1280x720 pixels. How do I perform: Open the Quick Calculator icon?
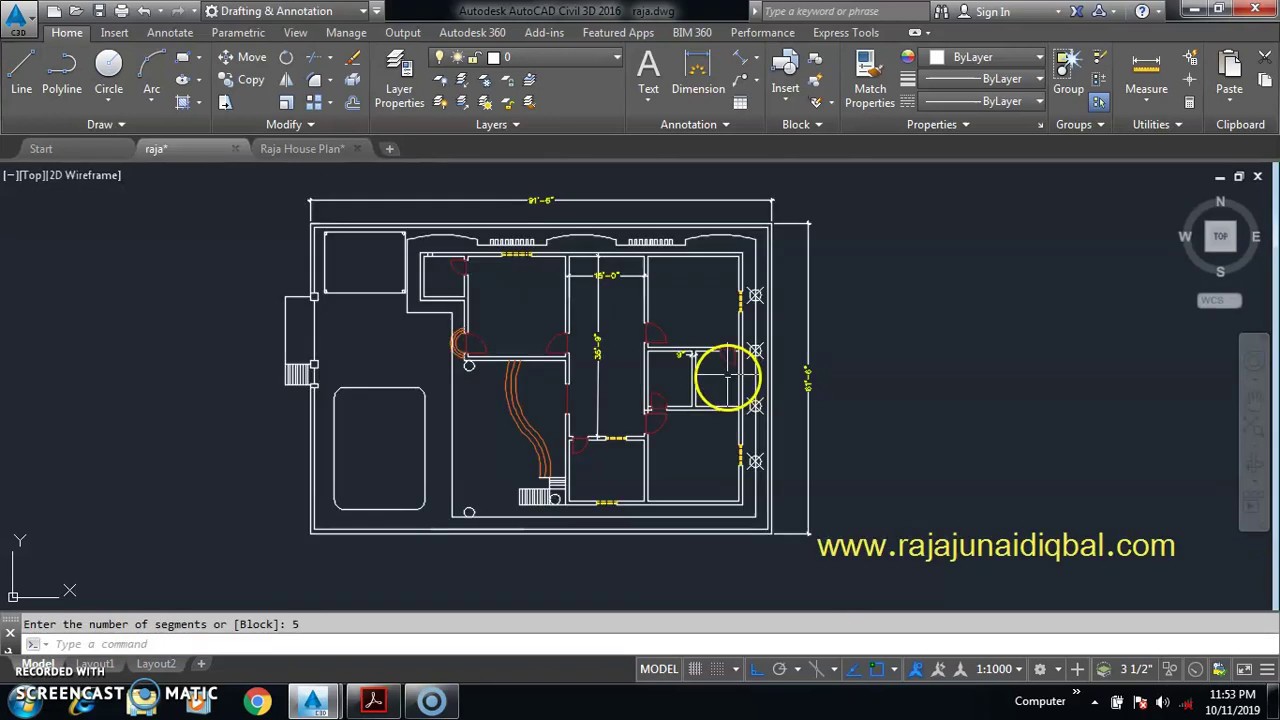[1189, 102]
